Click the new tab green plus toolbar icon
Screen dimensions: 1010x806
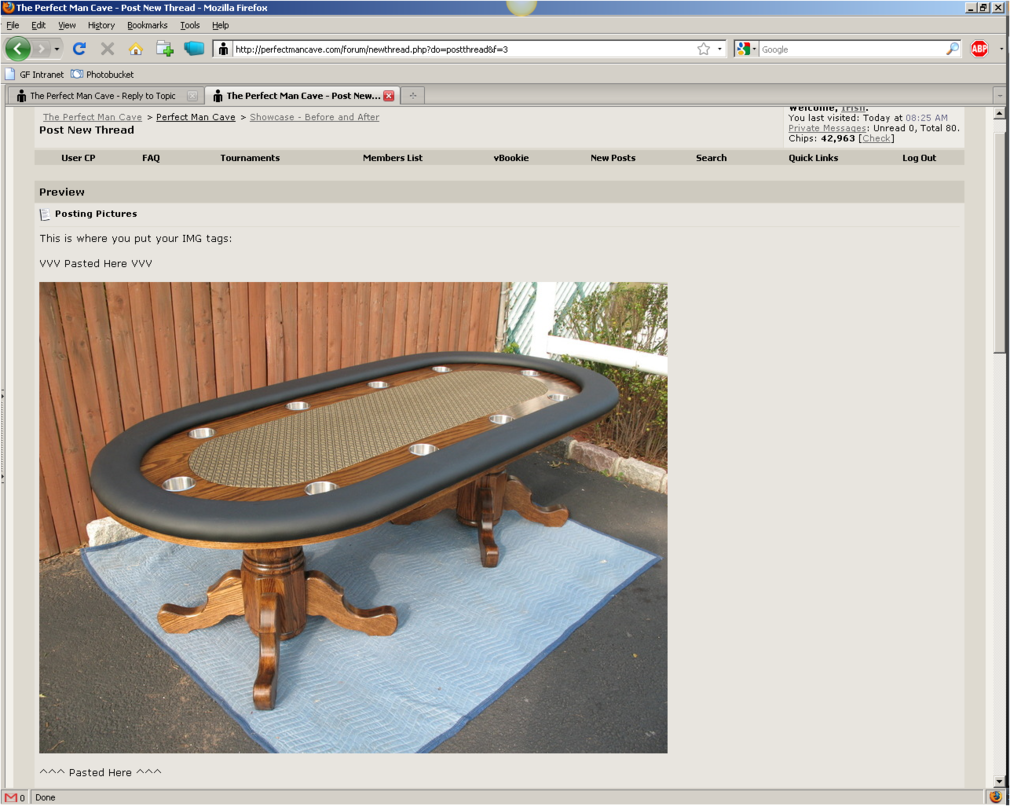click(x=164, y=49)
